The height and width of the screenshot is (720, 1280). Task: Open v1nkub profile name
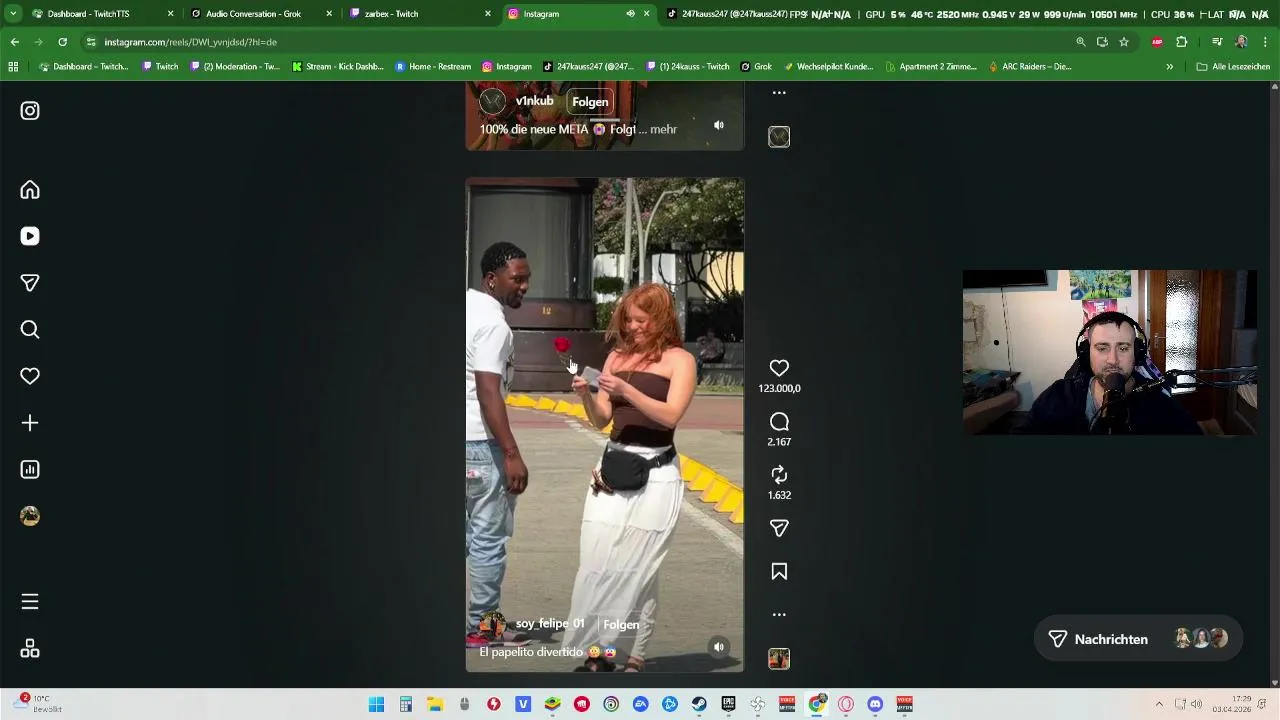534,101
